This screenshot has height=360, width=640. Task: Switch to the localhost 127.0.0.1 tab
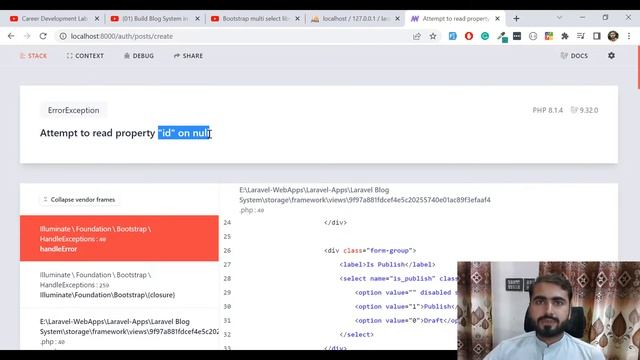pyautogui.click(x=355, y=19)
